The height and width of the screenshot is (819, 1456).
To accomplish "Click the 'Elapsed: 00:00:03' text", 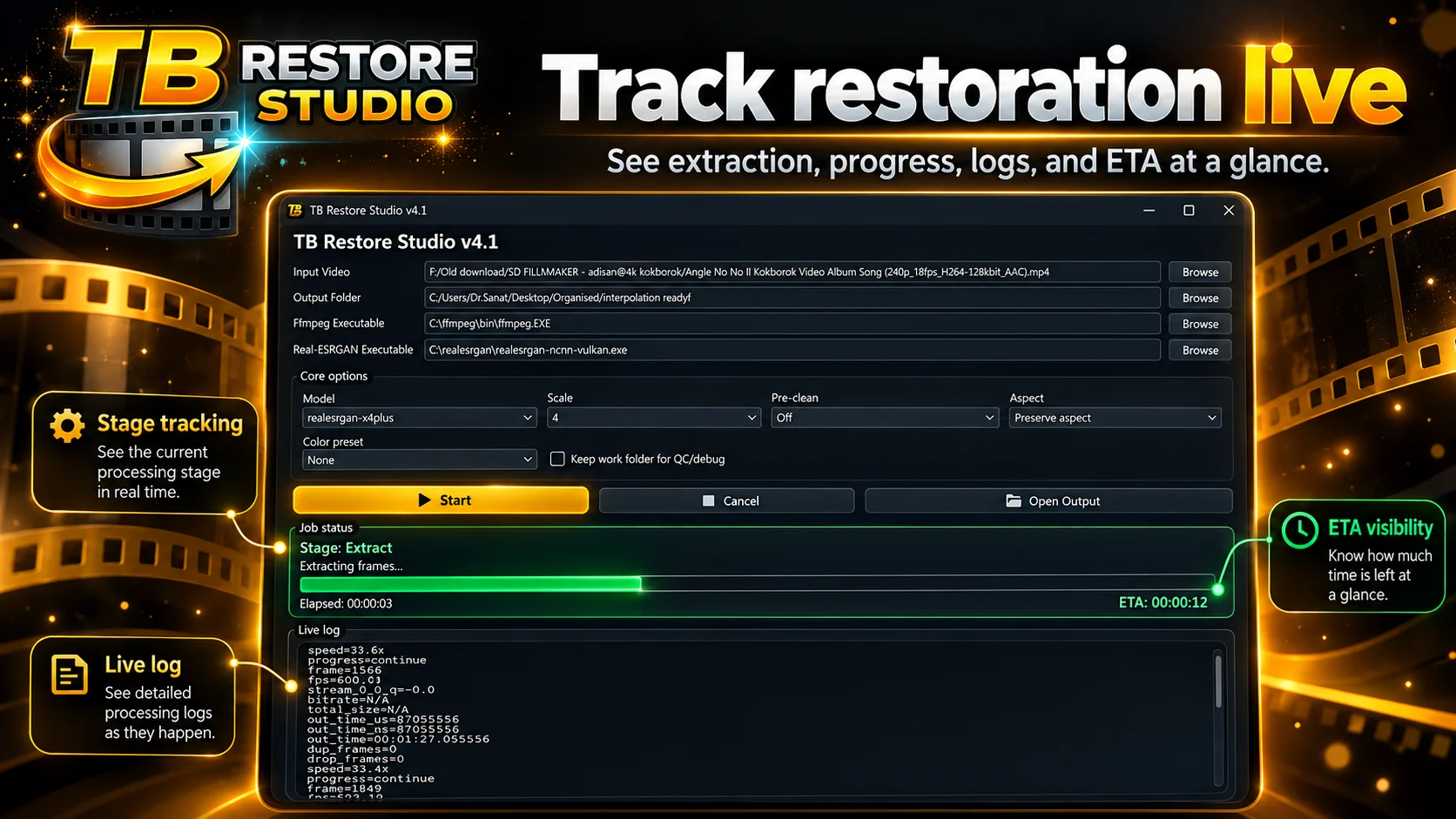I will pyautogui.click(x=346, y=603).
